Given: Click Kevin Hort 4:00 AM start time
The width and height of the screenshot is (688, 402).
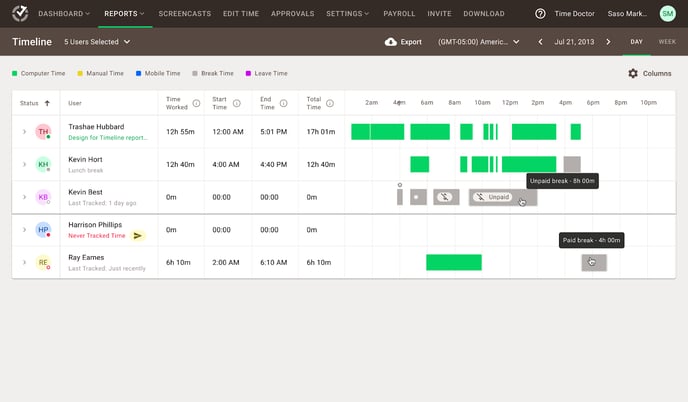Looking at the screenshot, I should click(226, 165).
